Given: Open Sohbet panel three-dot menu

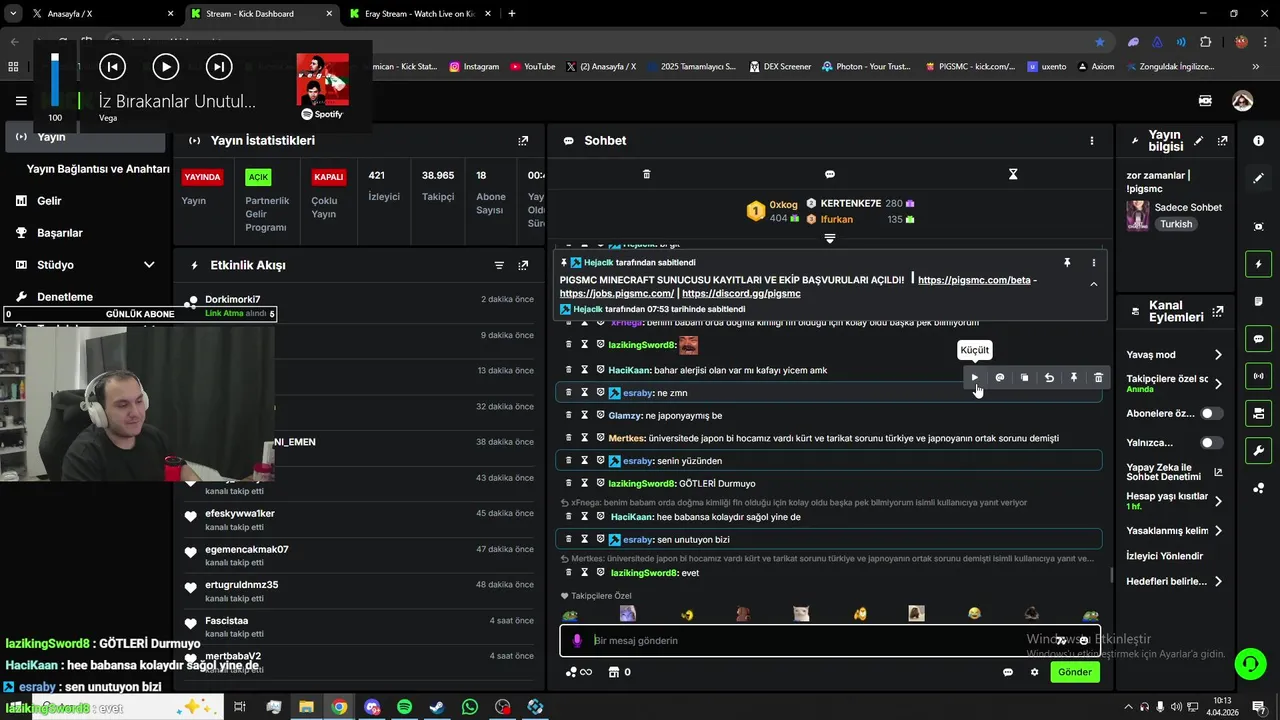Looking at the screenshot, I should (x=1092, y=141).
